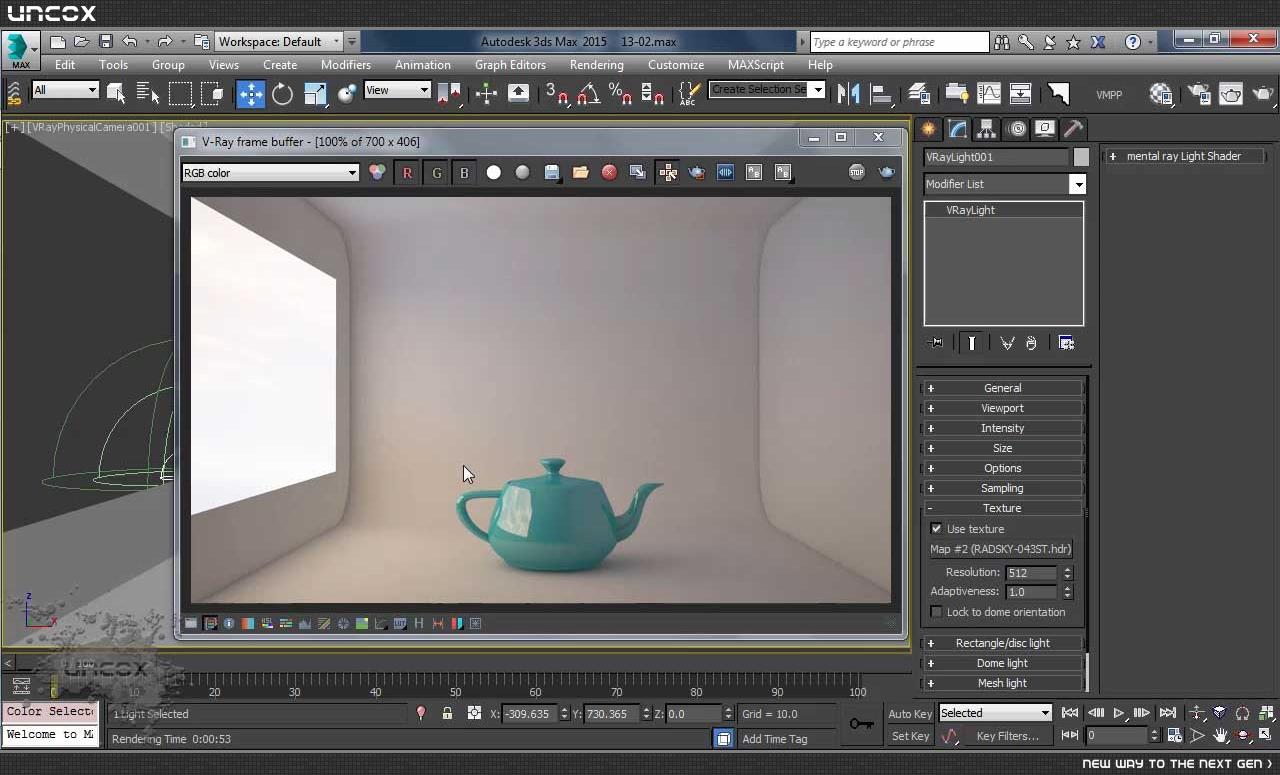
Task: Load an image into V-Ray frame buffer
Action: click(580, 173)
